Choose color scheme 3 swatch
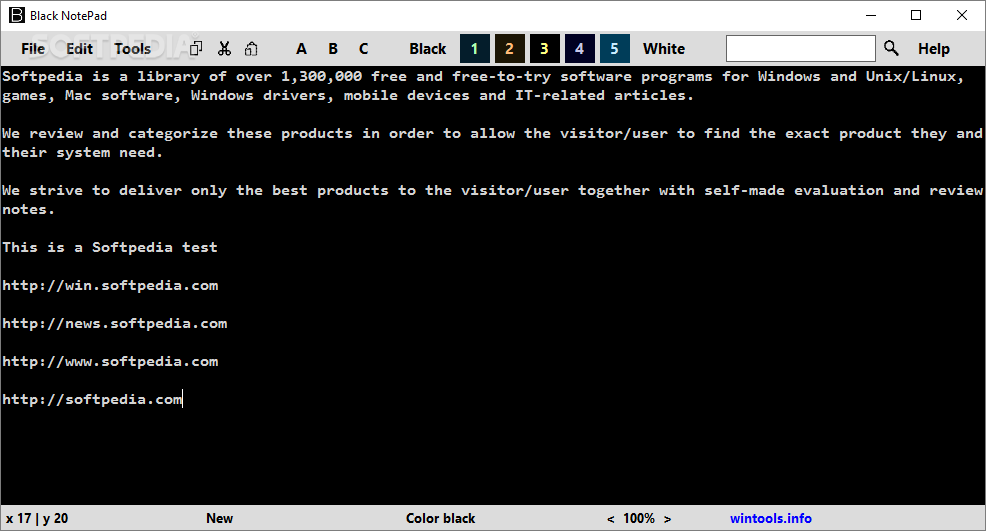Image resolution: width=986 pixels, height=531 pixels. [545, 48]
